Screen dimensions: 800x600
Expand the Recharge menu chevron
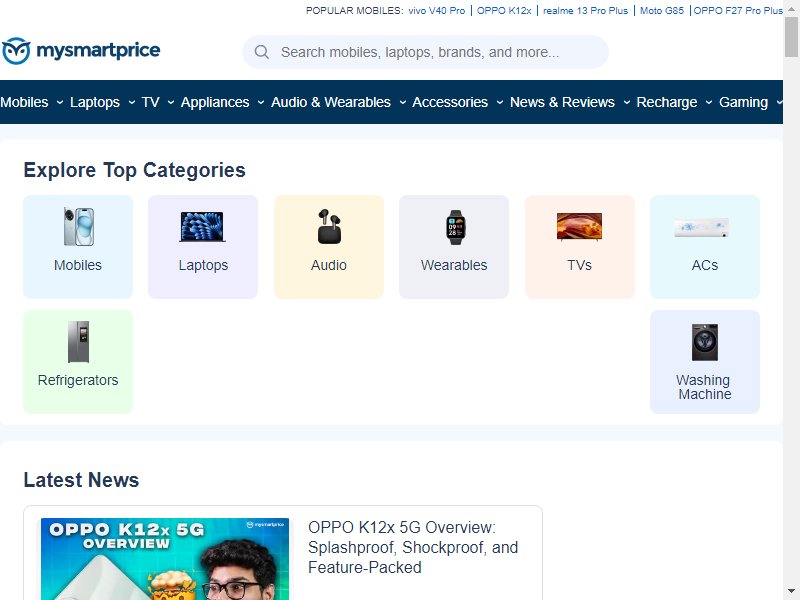709,103
